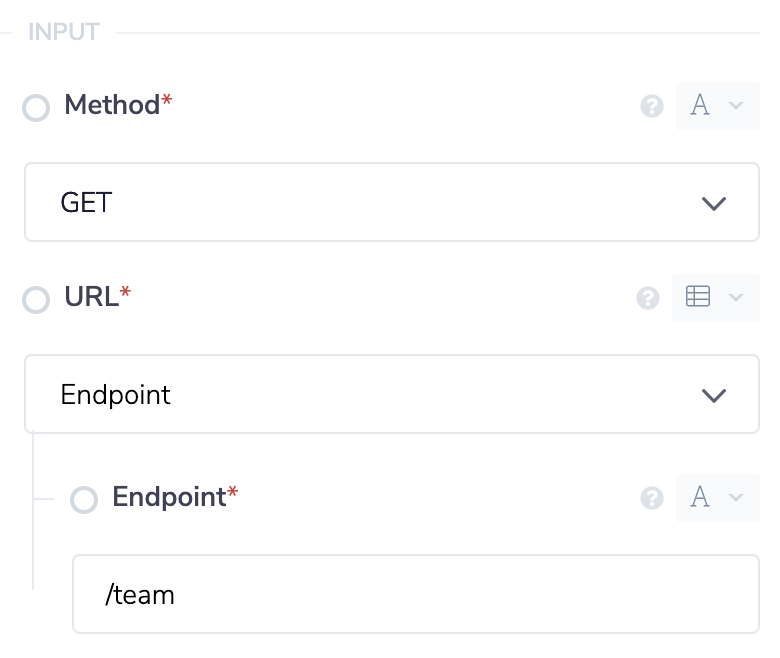Viewport: 780px width, 658px height.
Task: Expand the Endpoint type selector small arrow
Action: (737, 498)
